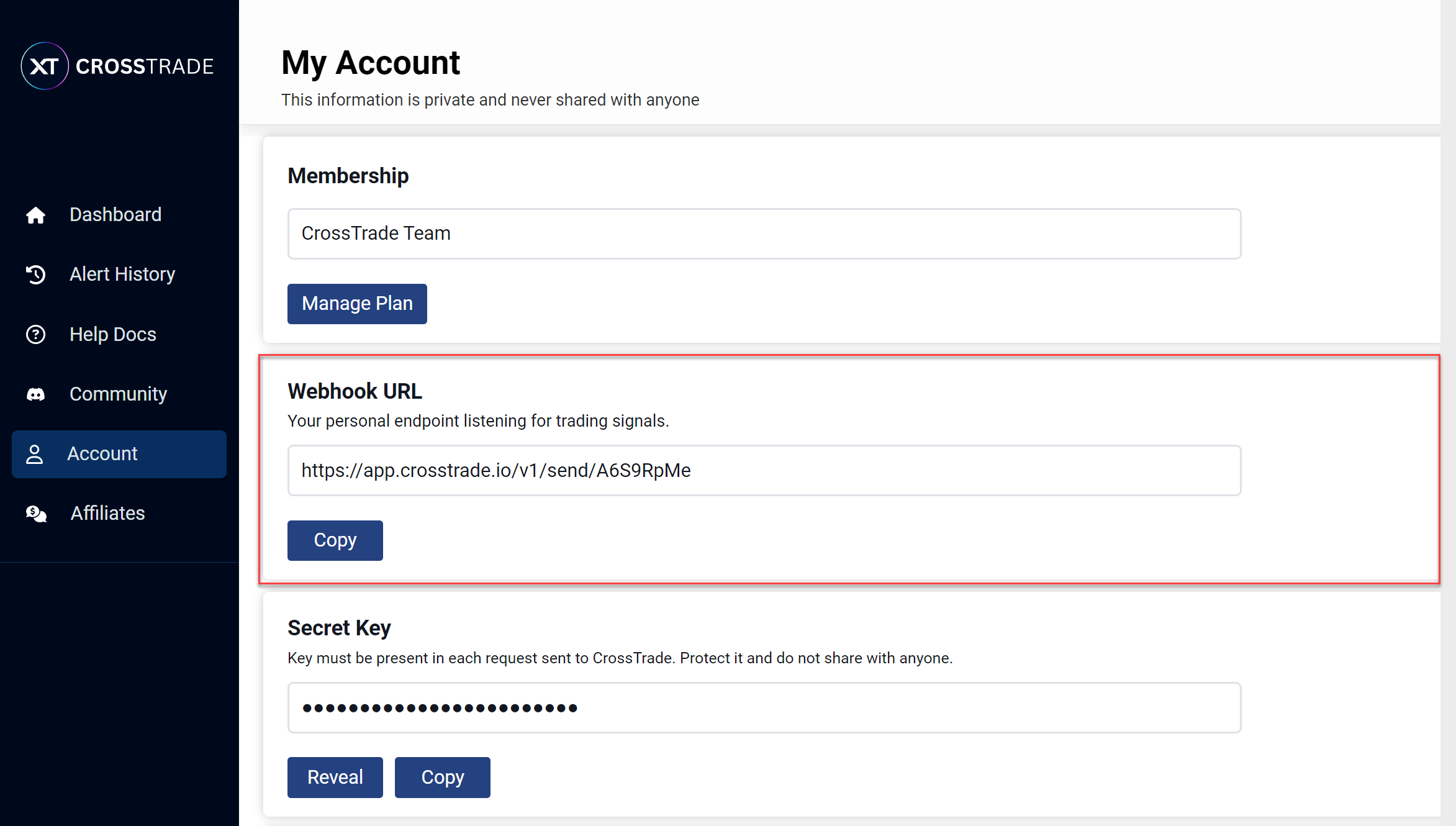
Task: Click the Alert History clock icon
Action: click(35, 275)
